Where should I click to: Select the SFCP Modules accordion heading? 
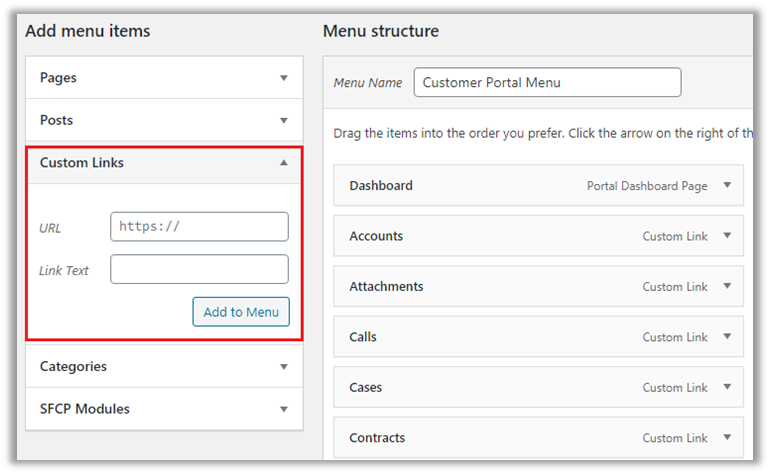click(85, 409)
